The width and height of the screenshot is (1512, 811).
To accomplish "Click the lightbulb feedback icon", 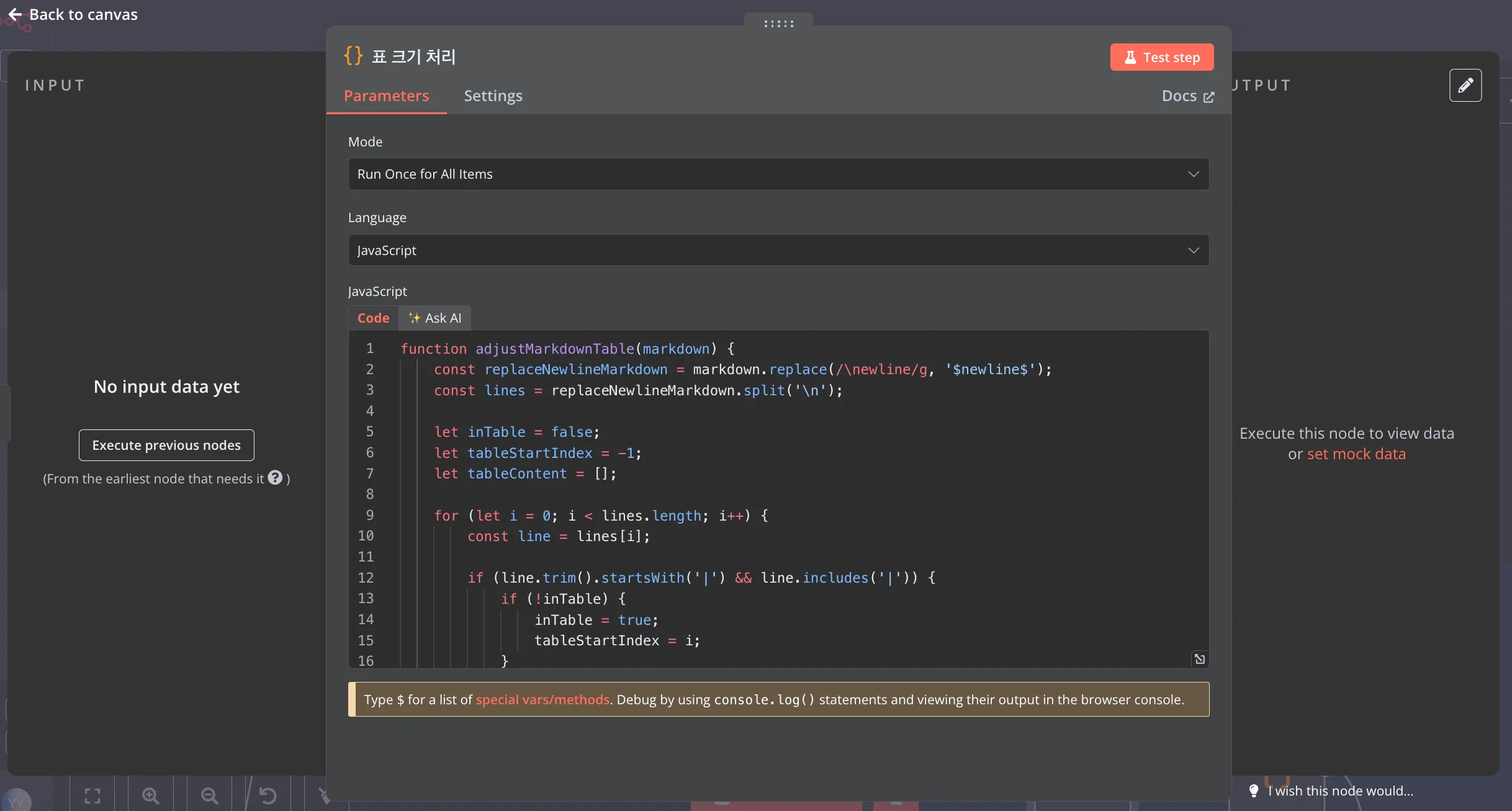I will [x=1254, y=791].
